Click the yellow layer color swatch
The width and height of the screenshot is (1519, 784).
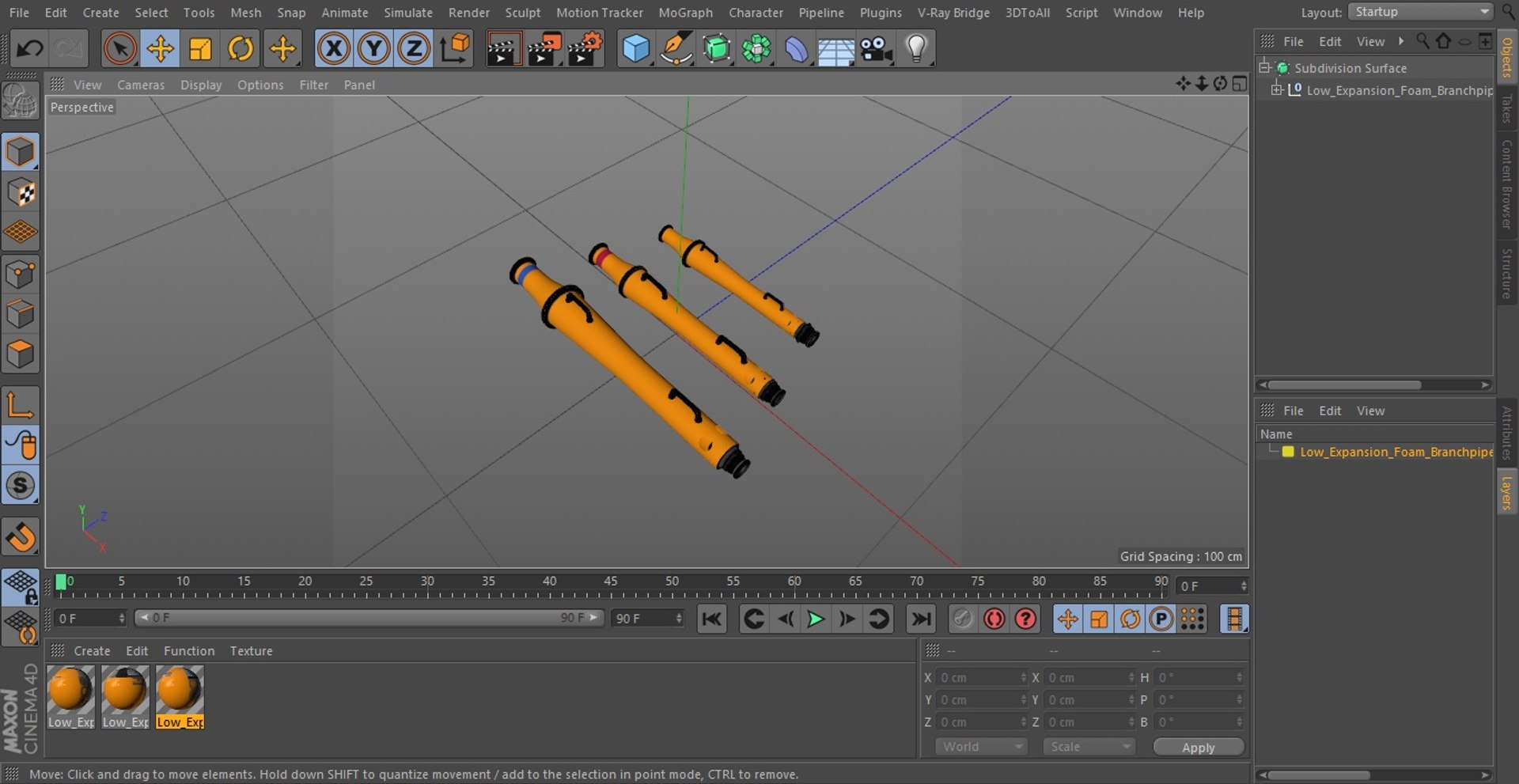click(1288, 452)
